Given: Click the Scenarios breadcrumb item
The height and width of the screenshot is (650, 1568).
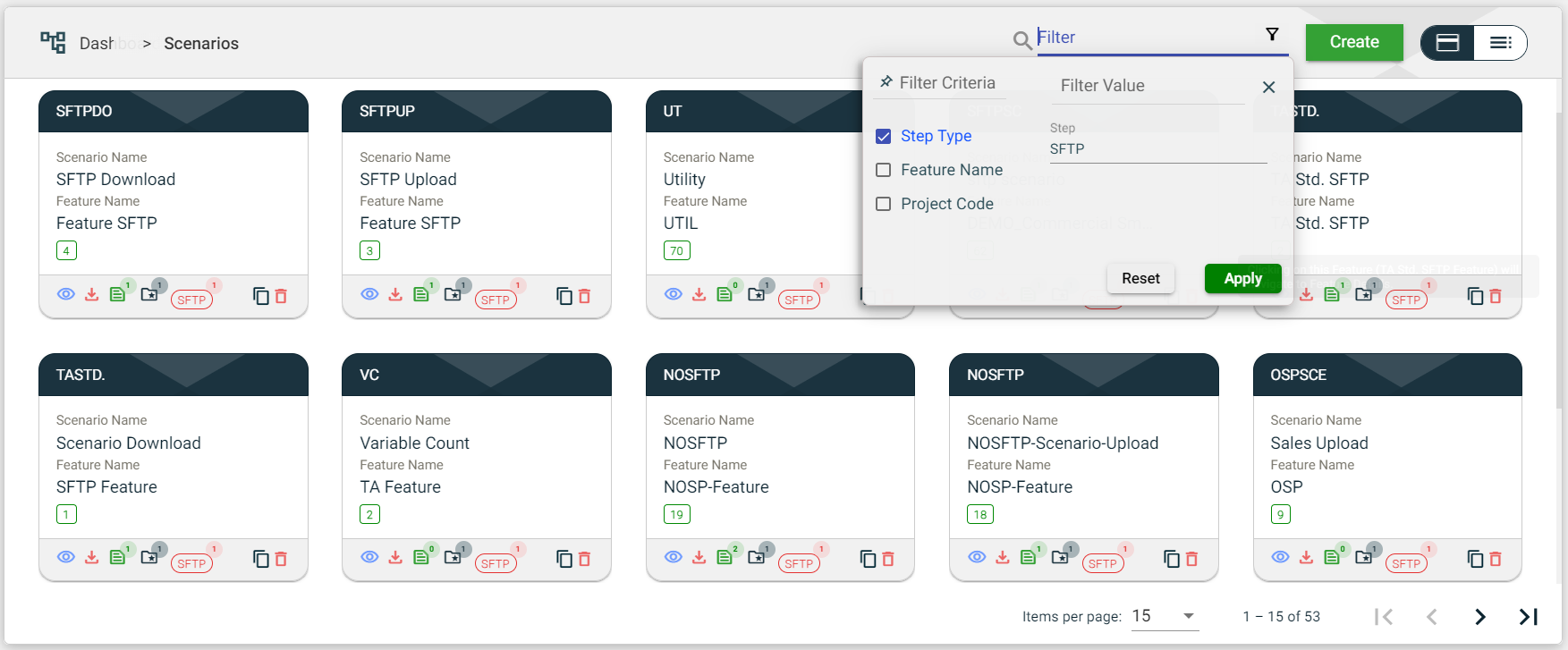Looking at the screenshot, I should point(201,44).
